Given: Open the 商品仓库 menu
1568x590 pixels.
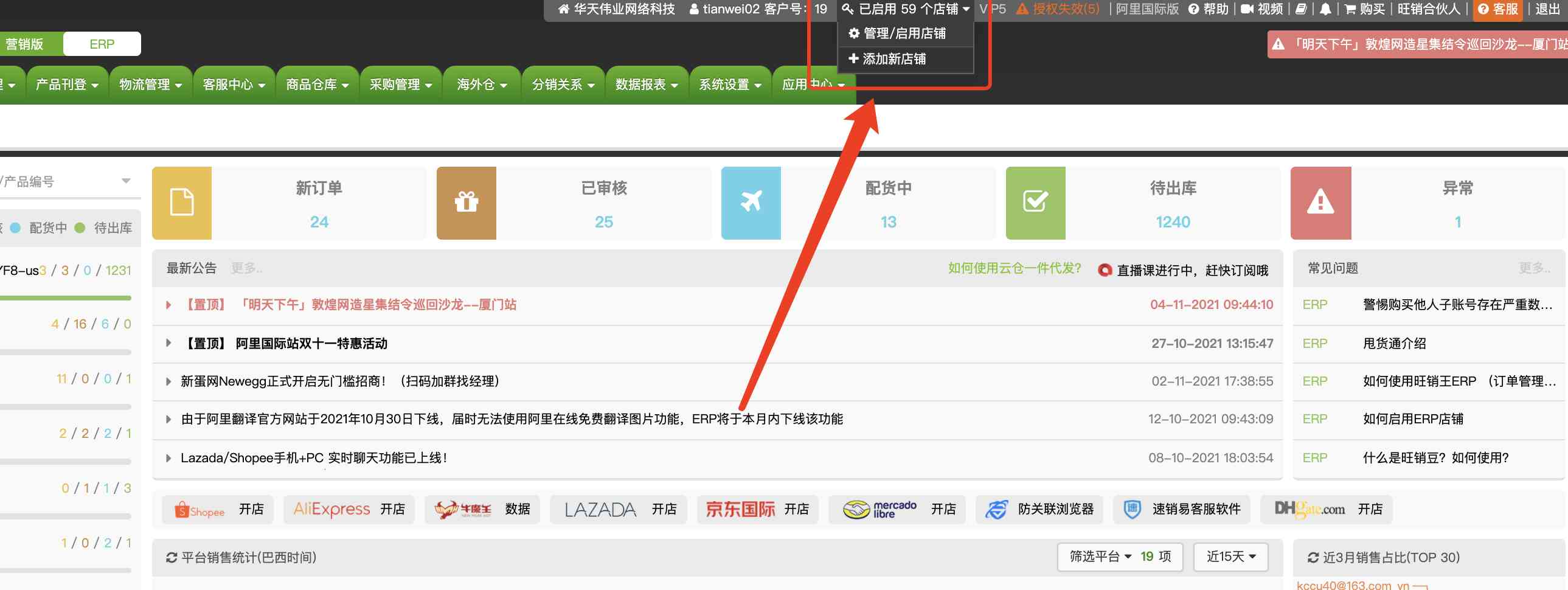Looking at the screenshot, I should click(x=317, y=85).
